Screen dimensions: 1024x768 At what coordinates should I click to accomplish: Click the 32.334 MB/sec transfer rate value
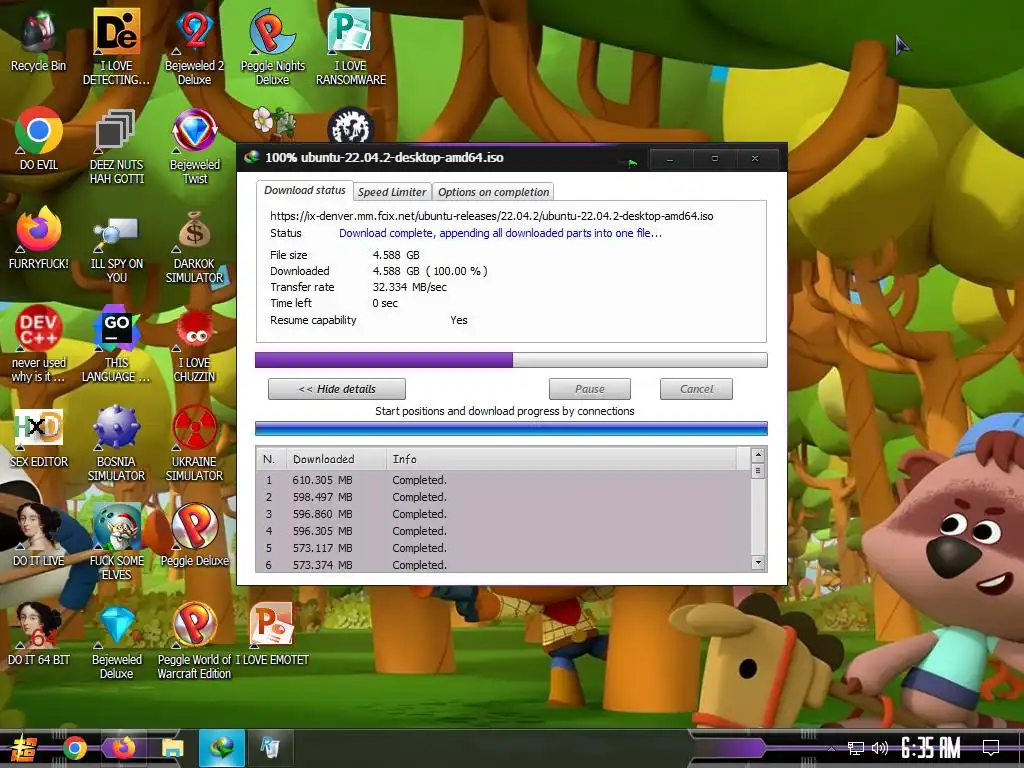409,287
